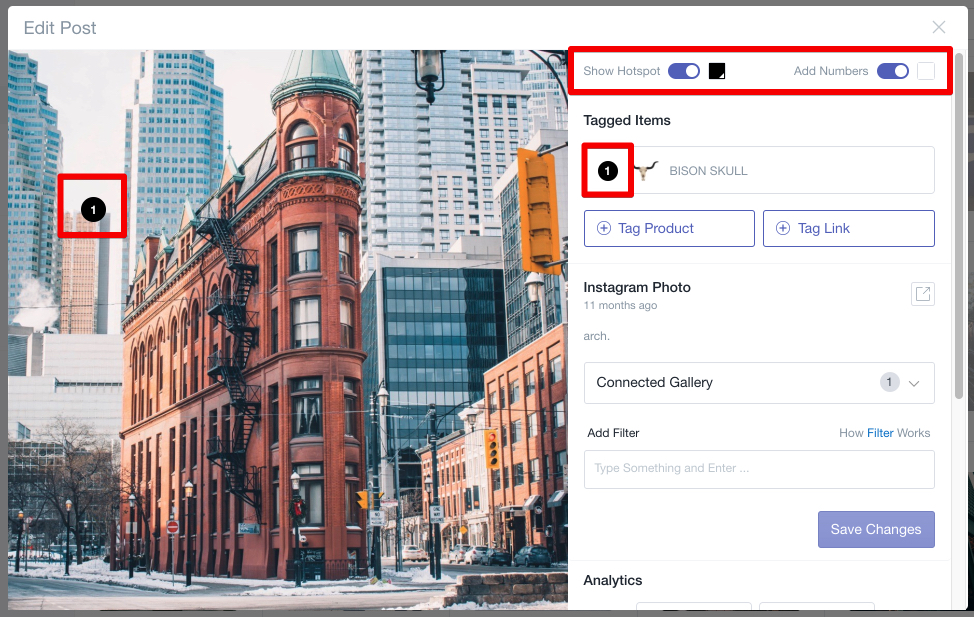This screenshot has height=617, width=974.
Task: Open the white number color swatch
Action: (926, 71)
